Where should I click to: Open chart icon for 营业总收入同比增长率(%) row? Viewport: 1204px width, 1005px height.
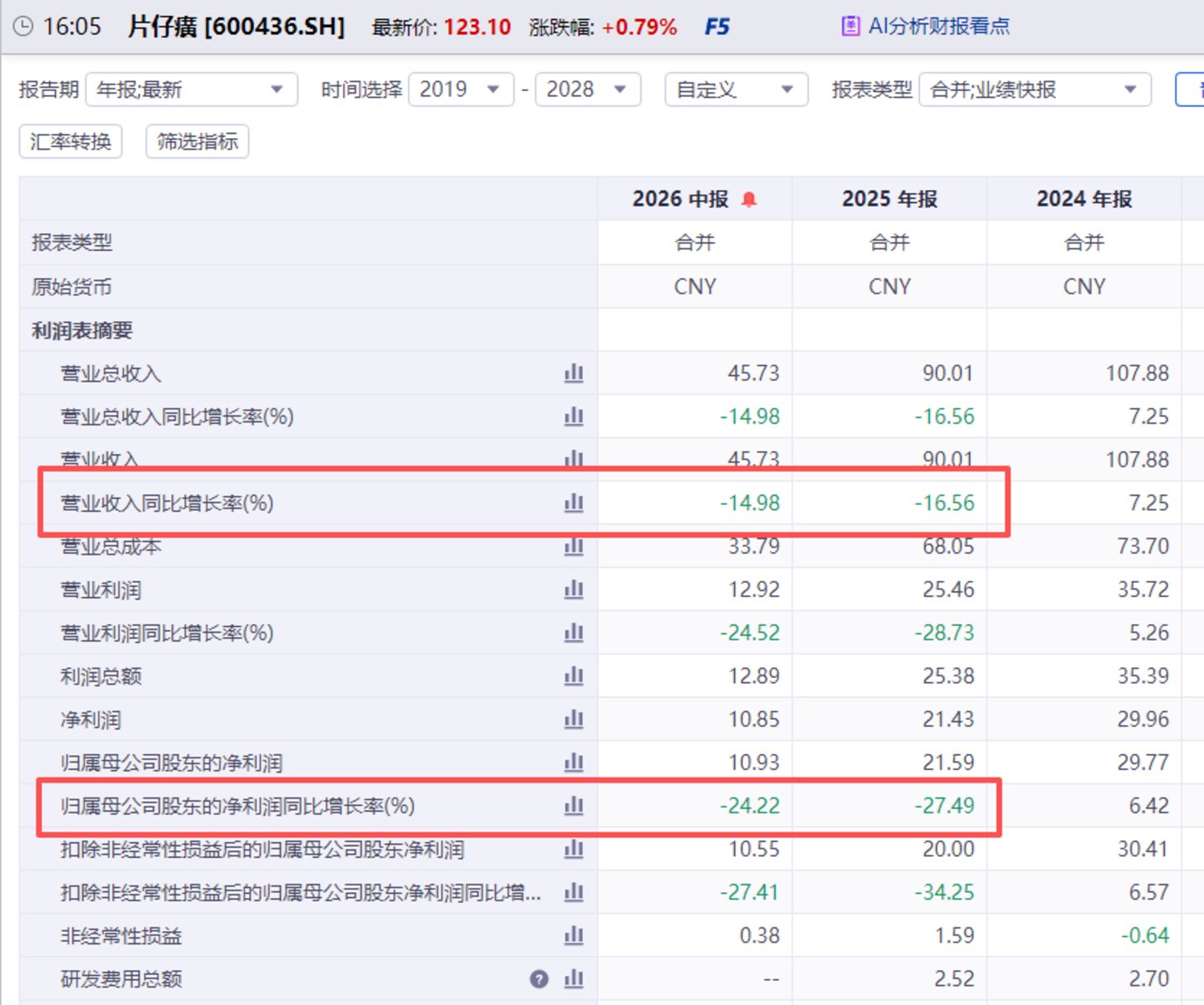point(574,416)
